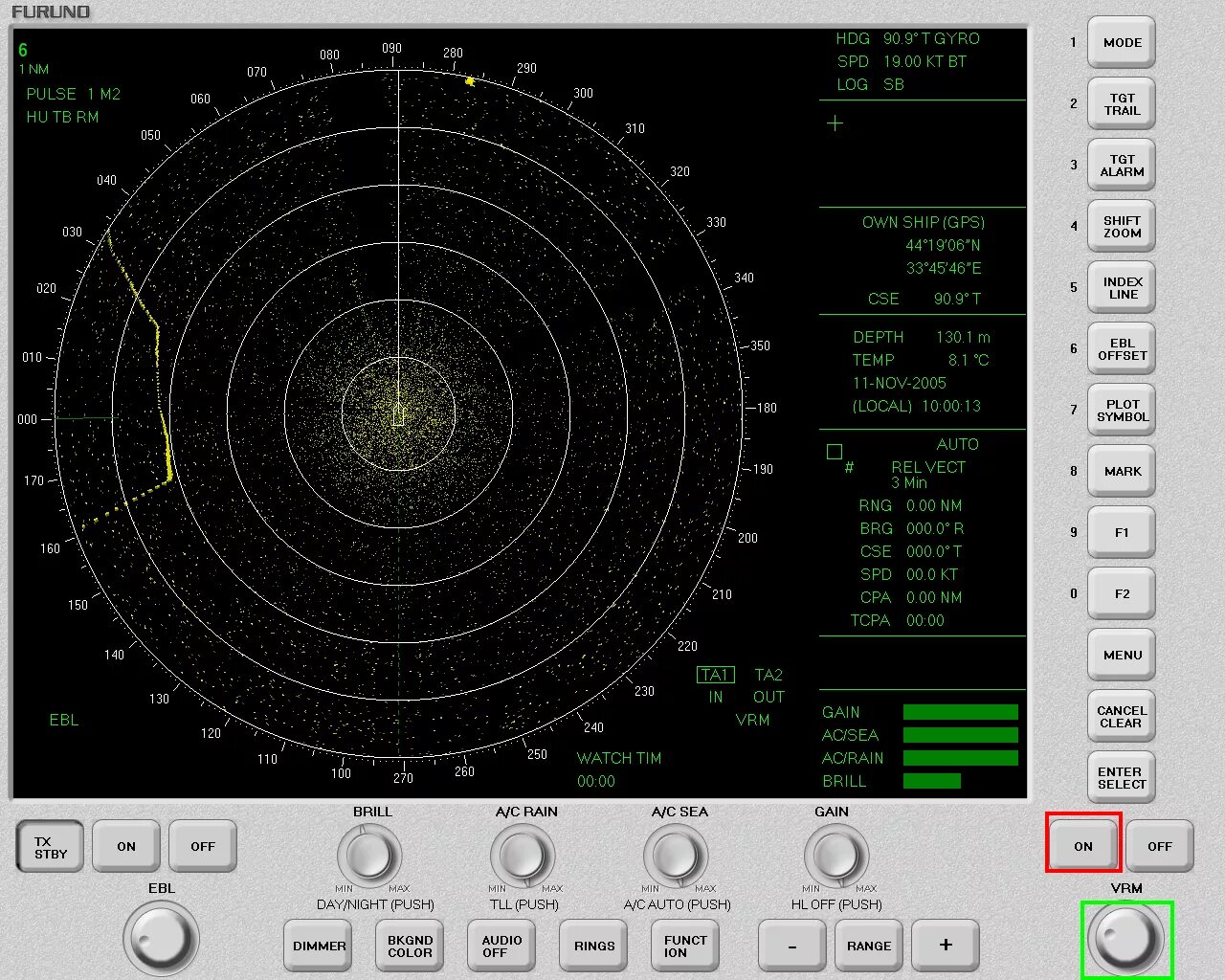Screen dimensions: 1225x980
Task: Click the 11-NOV-2005 date text
Action: 900,383
